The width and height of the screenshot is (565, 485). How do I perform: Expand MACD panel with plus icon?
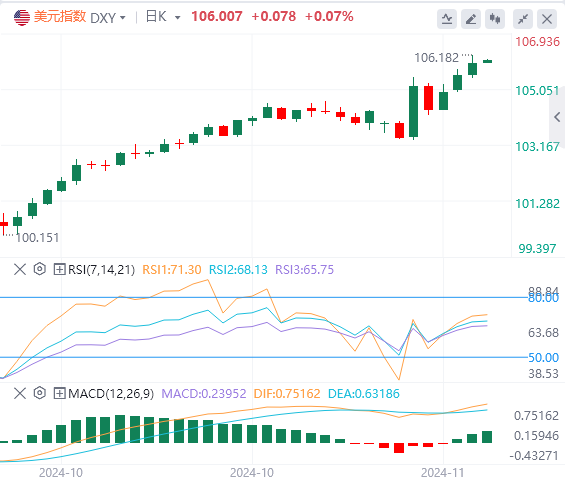(59, 393)
